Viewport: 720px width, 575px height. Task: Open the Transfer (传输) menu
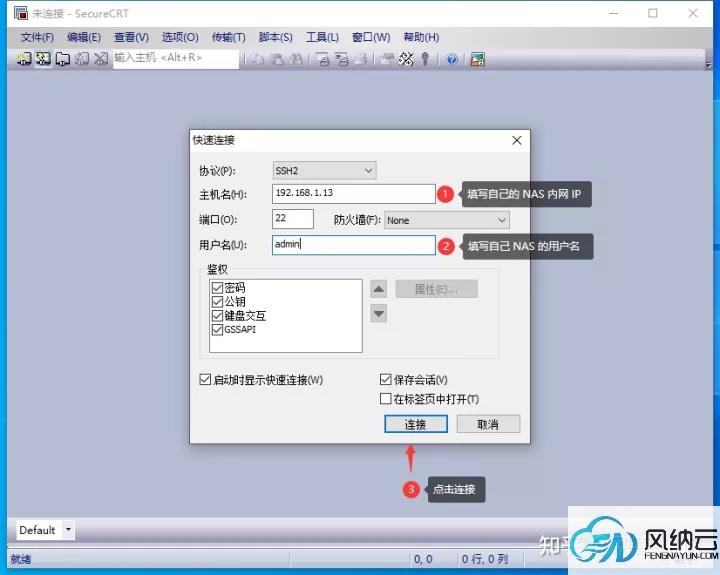229,37
